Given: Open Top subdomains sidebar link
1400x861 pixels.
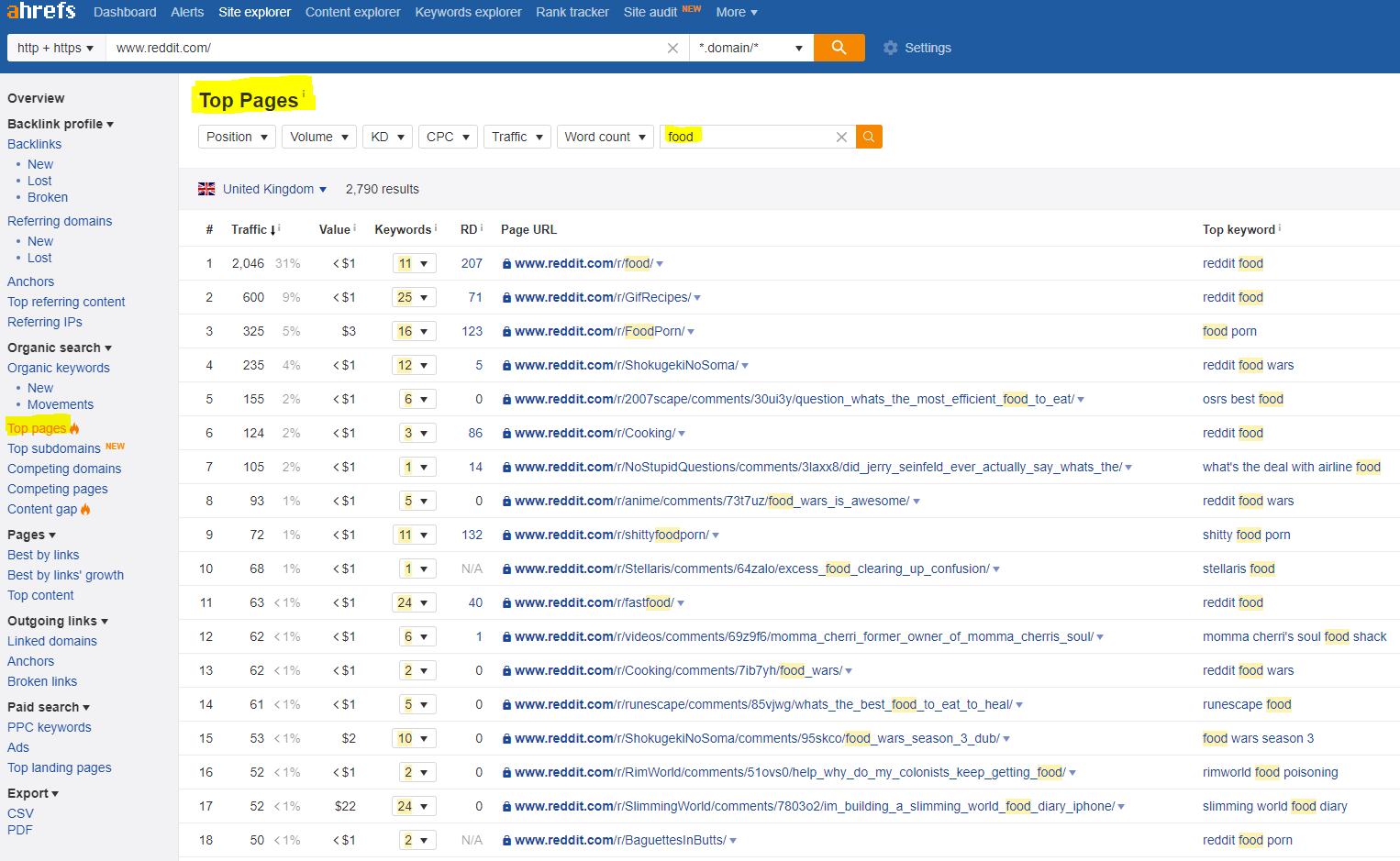Looking at the screenshot, I should pyautogui.click(x=54, y=448).
